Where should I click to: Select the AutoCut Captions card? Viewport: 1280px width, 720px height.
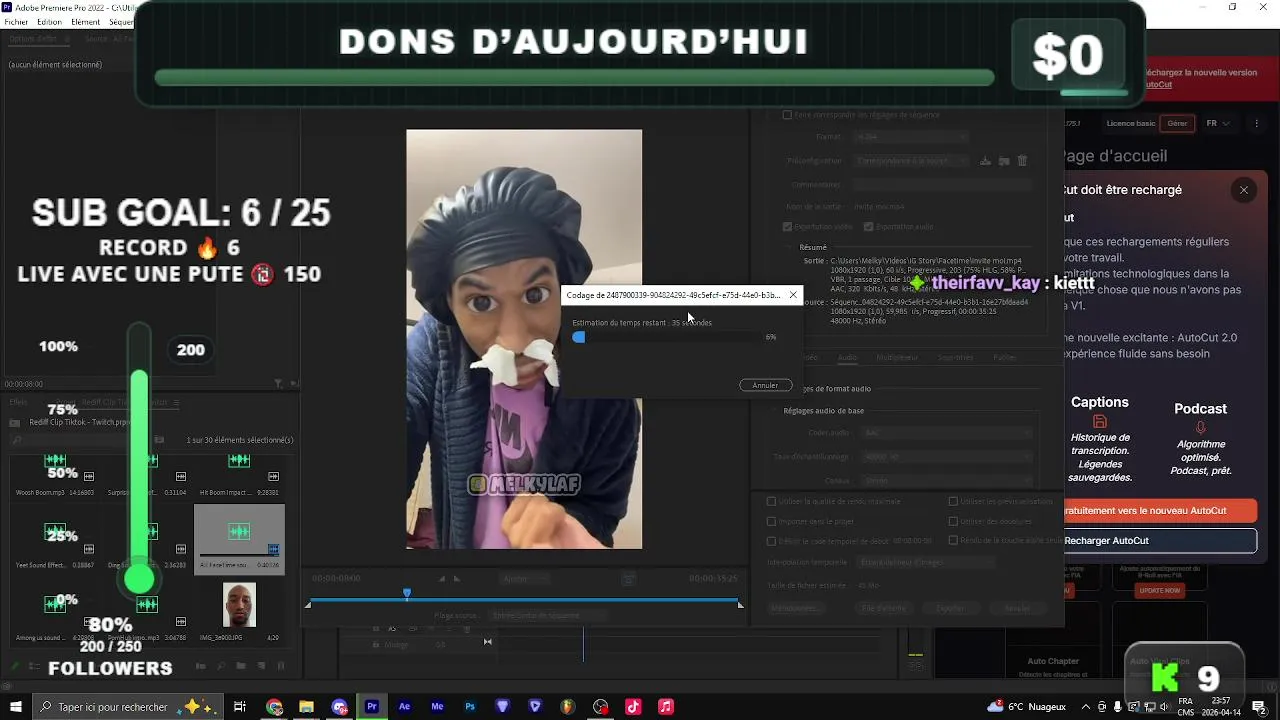(x=1100, y=440)
